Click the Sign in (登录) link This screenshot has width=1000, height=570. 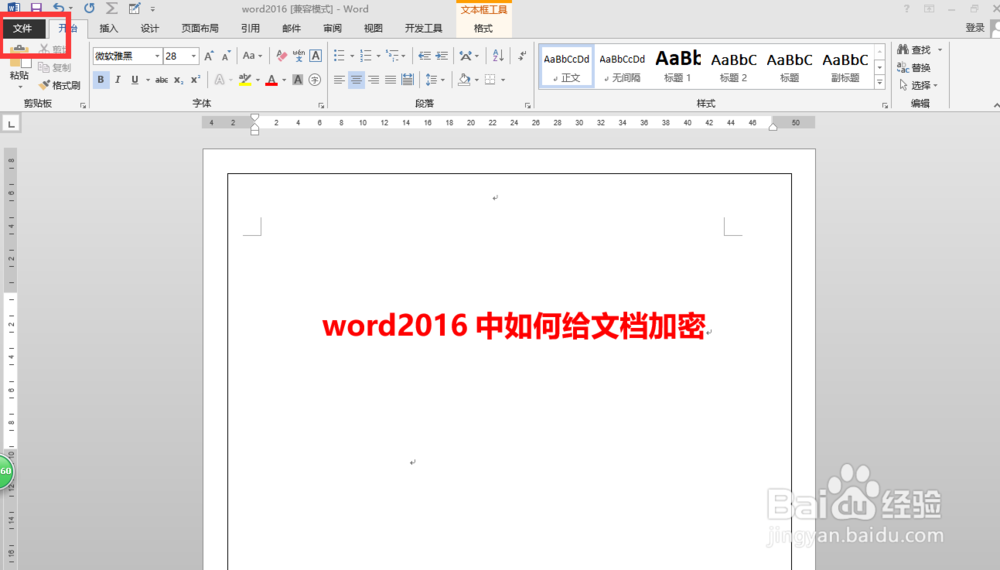(974, 27)
